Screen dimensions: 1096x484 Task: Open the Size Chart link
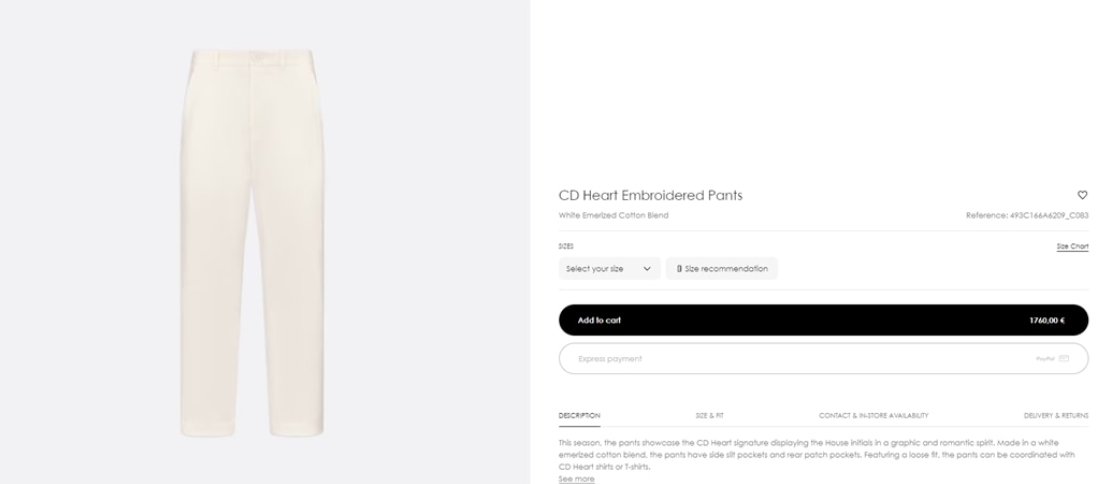tap(1072, 246)
